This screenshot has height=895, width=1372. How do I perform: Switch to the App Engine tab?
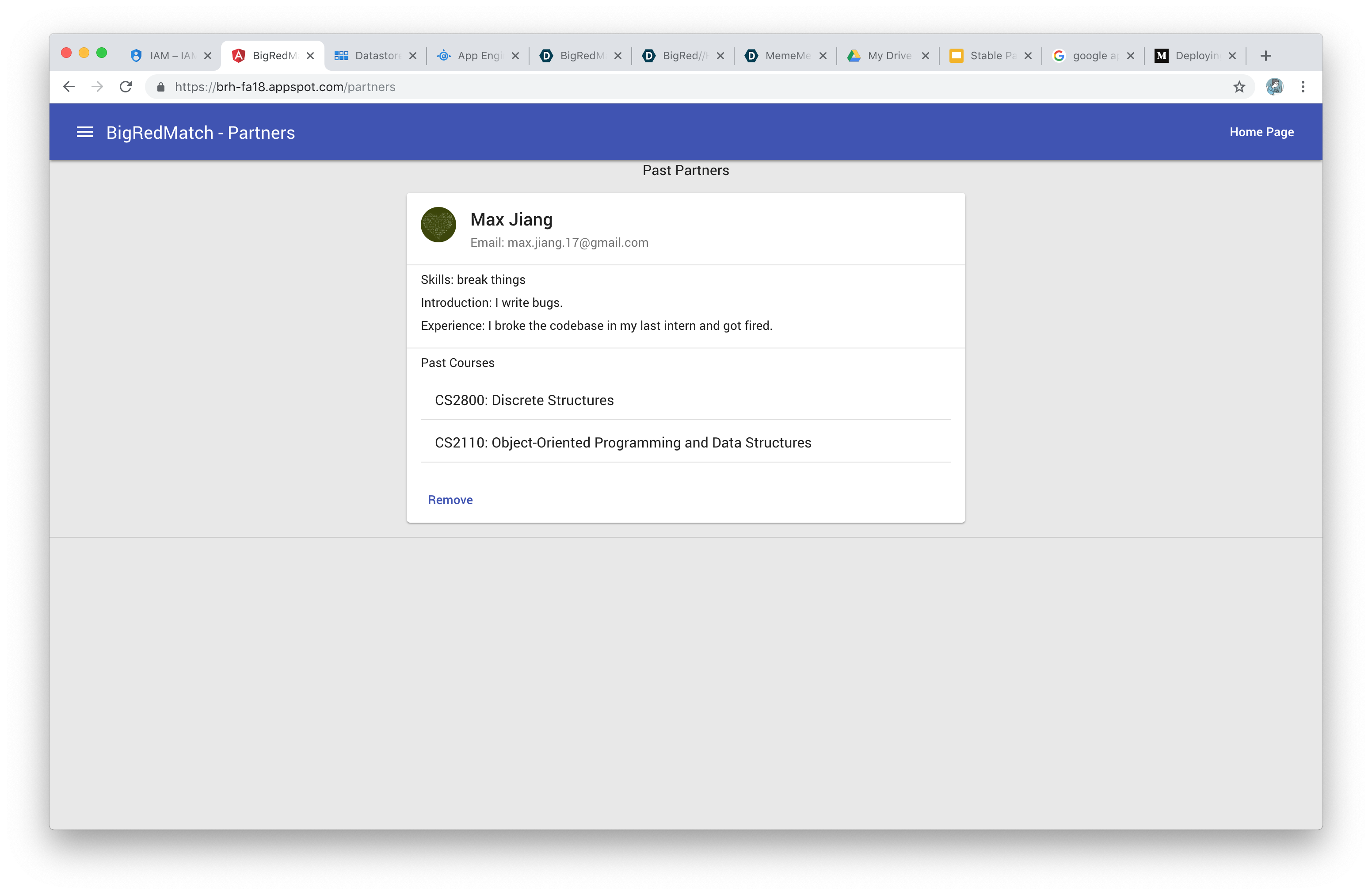point(472,56)
